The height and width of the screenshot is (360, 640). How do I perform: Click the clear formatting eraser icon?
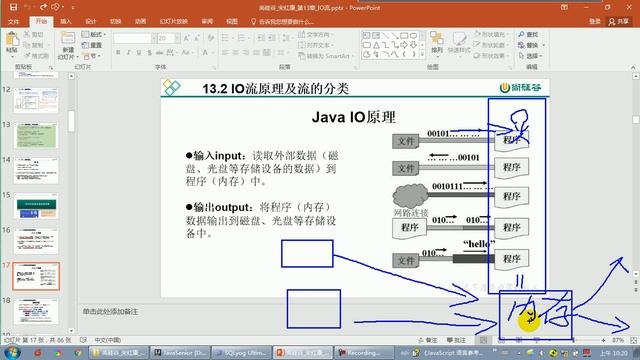211,38
